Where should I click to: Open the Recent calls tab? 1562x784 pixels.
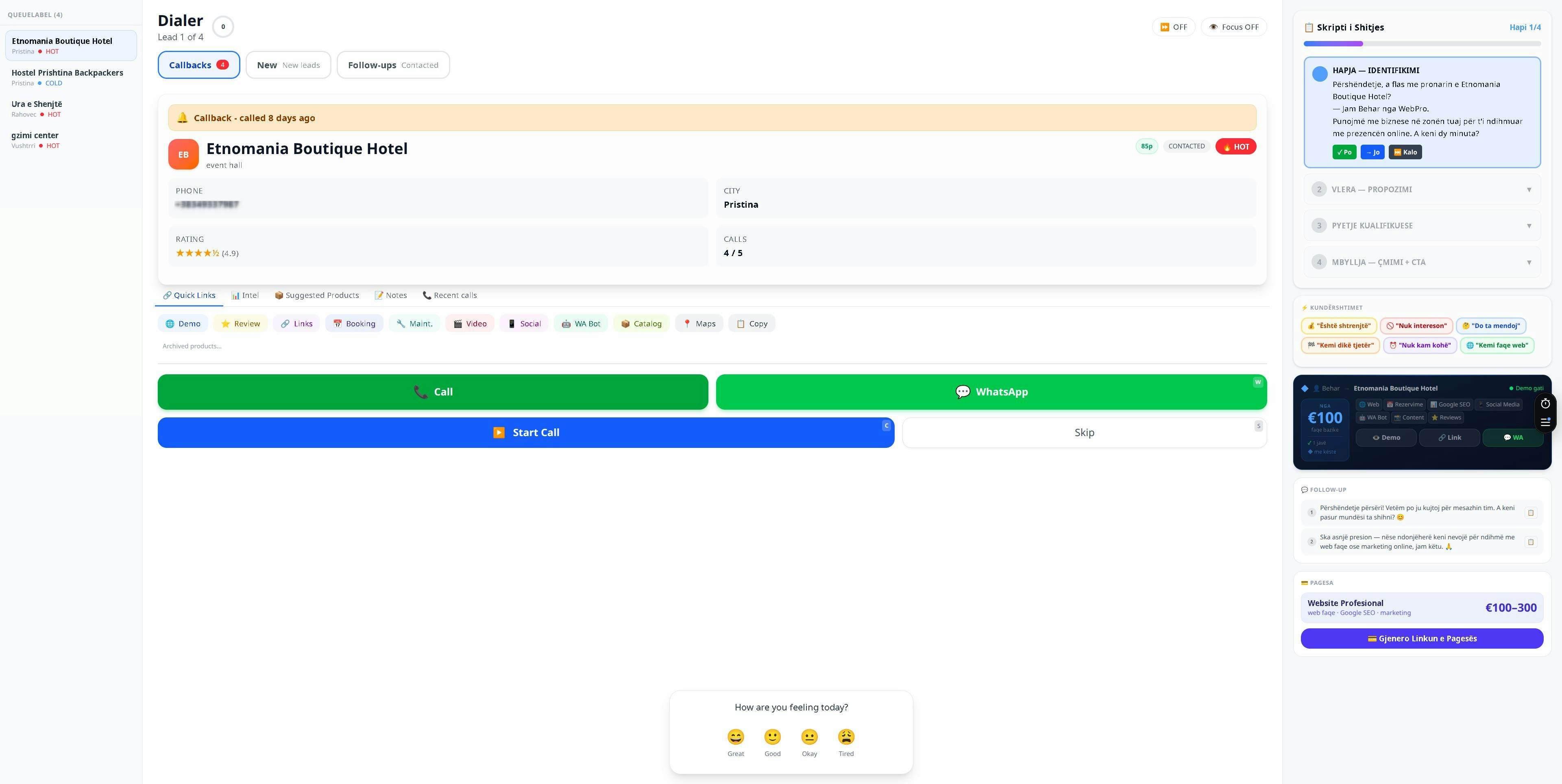[449, 295]
